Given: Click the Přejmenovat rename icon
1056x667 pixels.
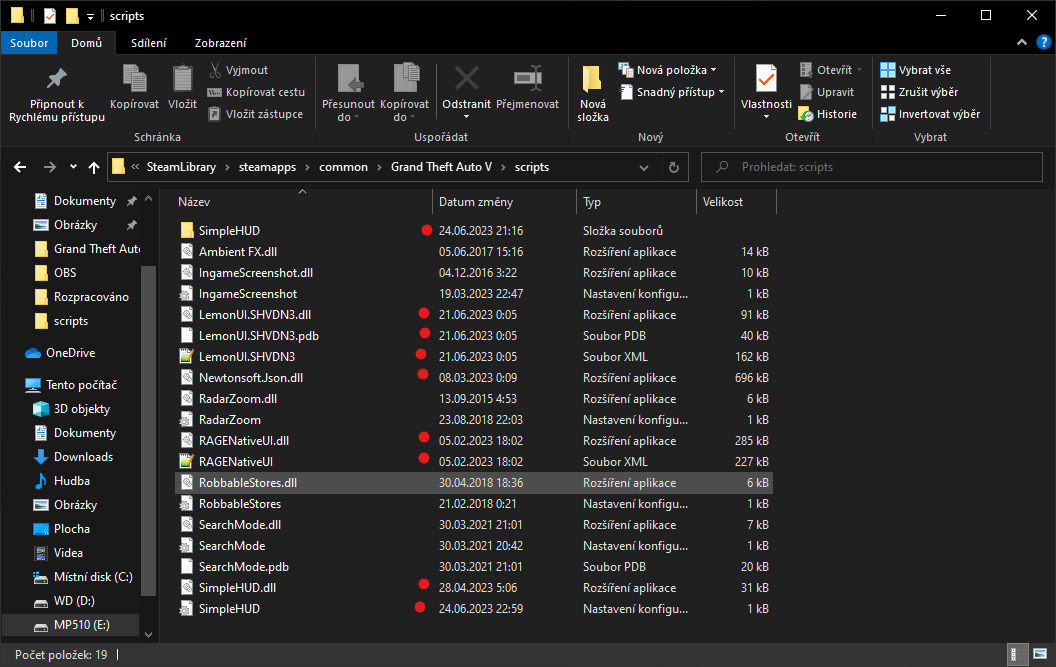Looking at the screenshot, I should 527,80.
